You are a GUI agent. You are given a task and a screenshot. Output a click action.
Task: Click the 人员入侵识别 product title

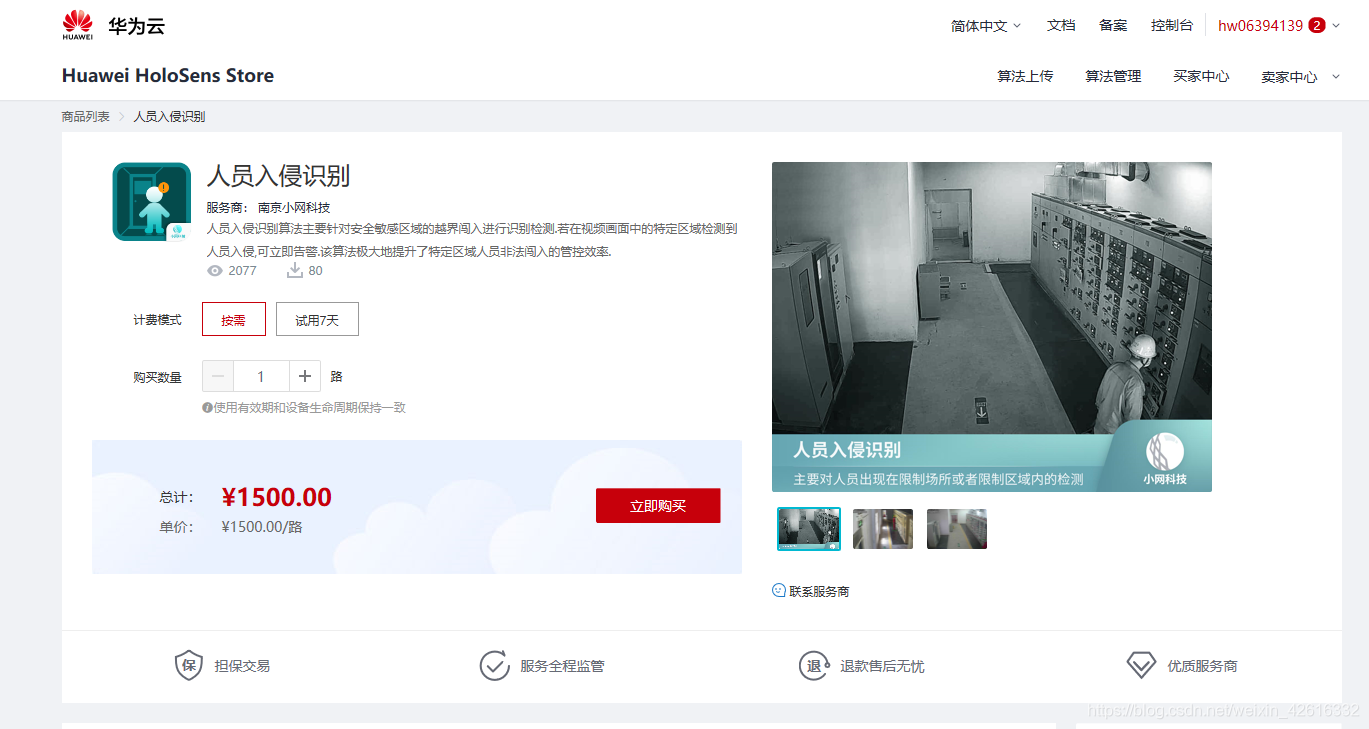tap(278, 176)
